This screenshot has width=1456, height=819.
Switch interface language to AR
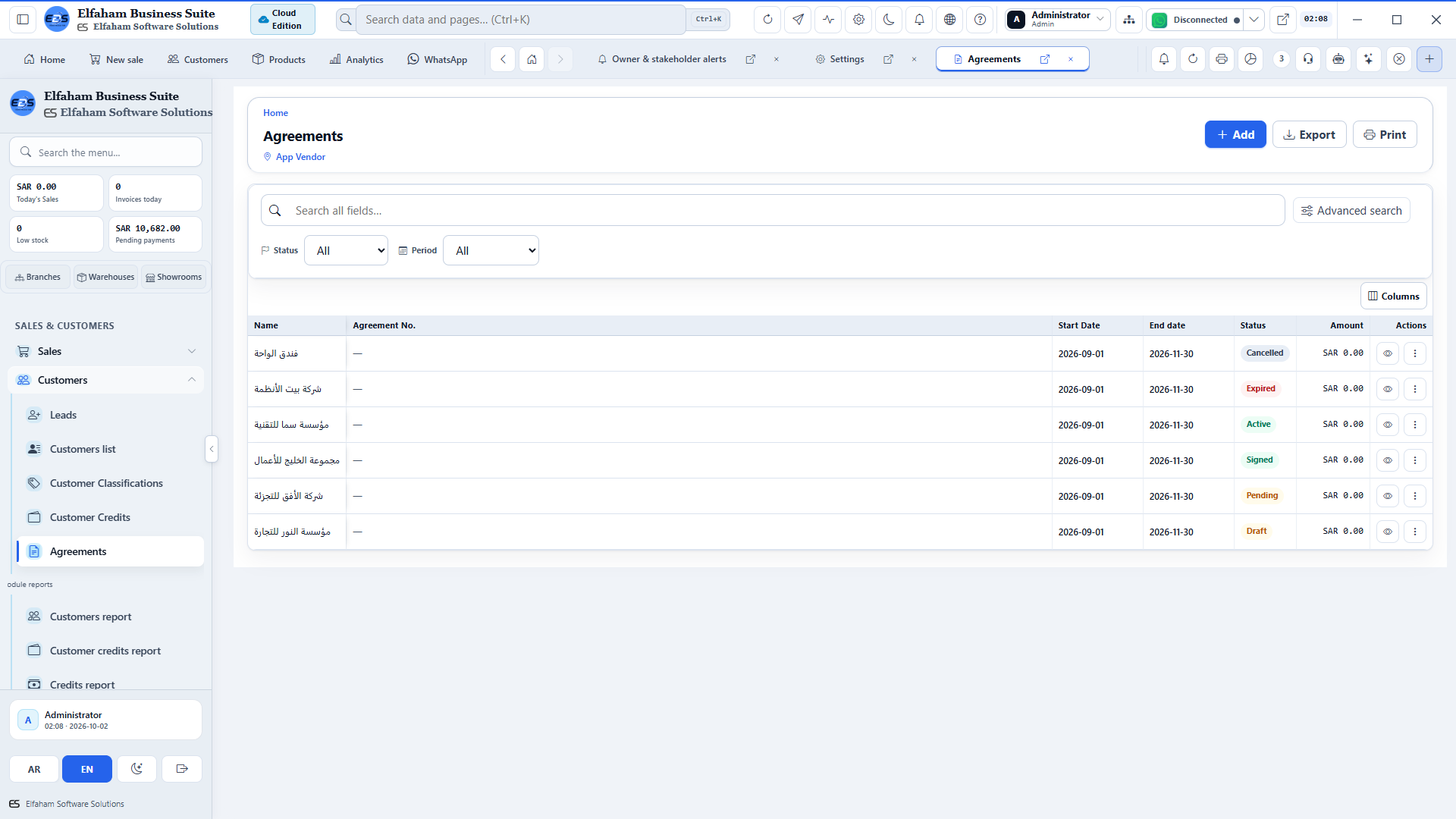pos(34,769)
